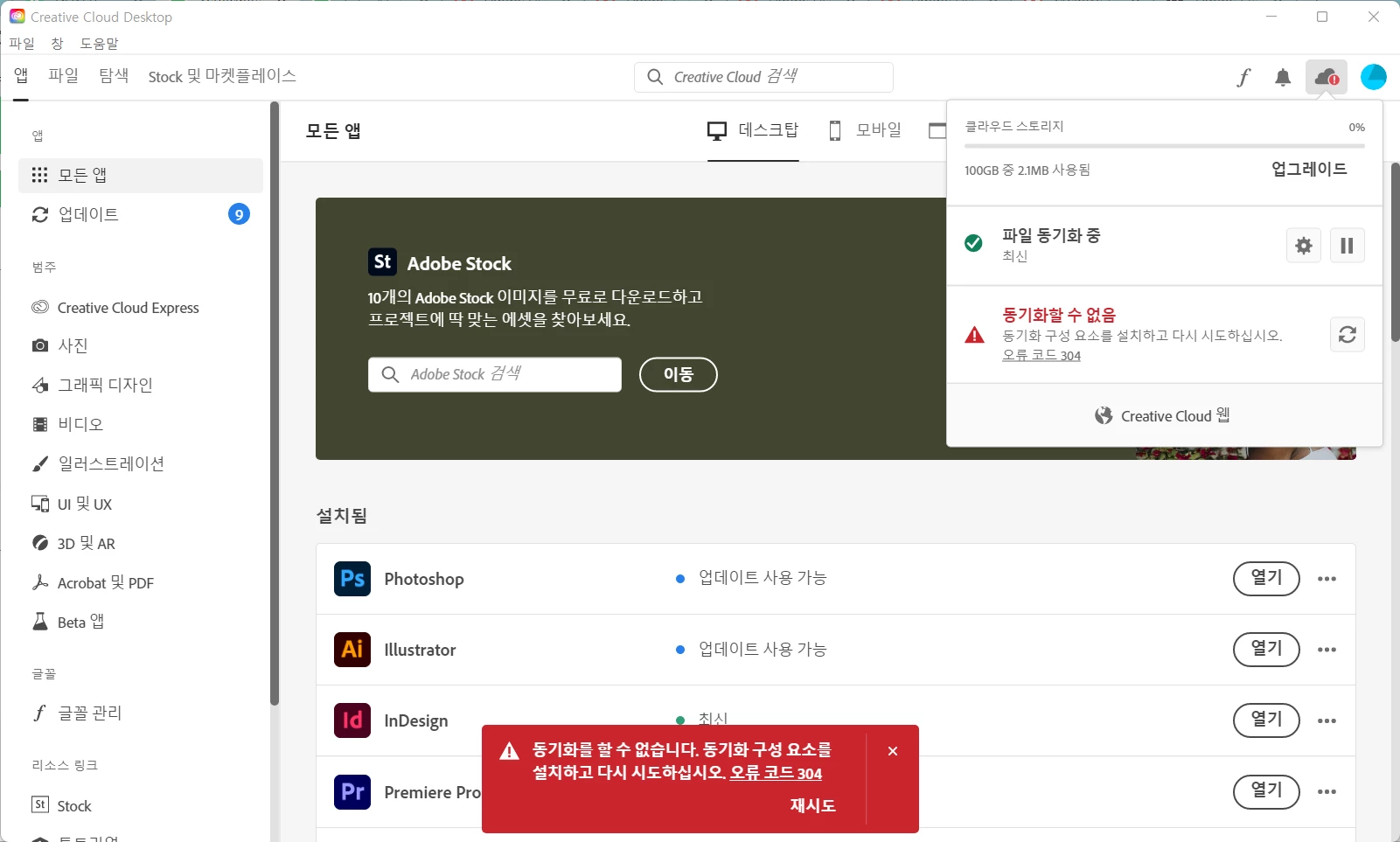Switch to Stock 및 마켓플레이스 tab
This screenshot has width=1400, height=842.
[x=222, y=76]
